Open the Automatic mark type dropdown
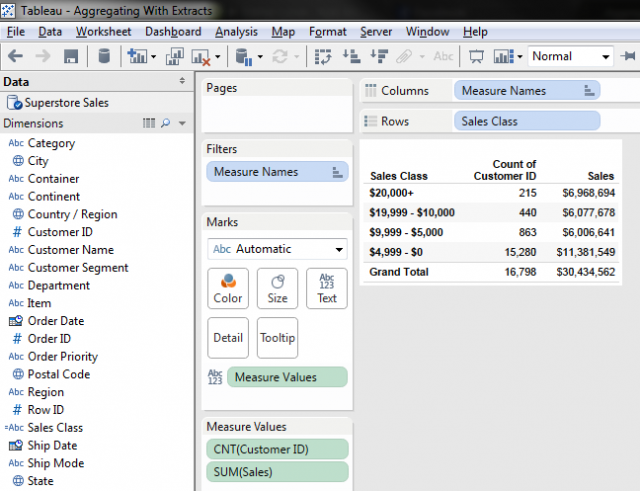 tap(339, 249)
